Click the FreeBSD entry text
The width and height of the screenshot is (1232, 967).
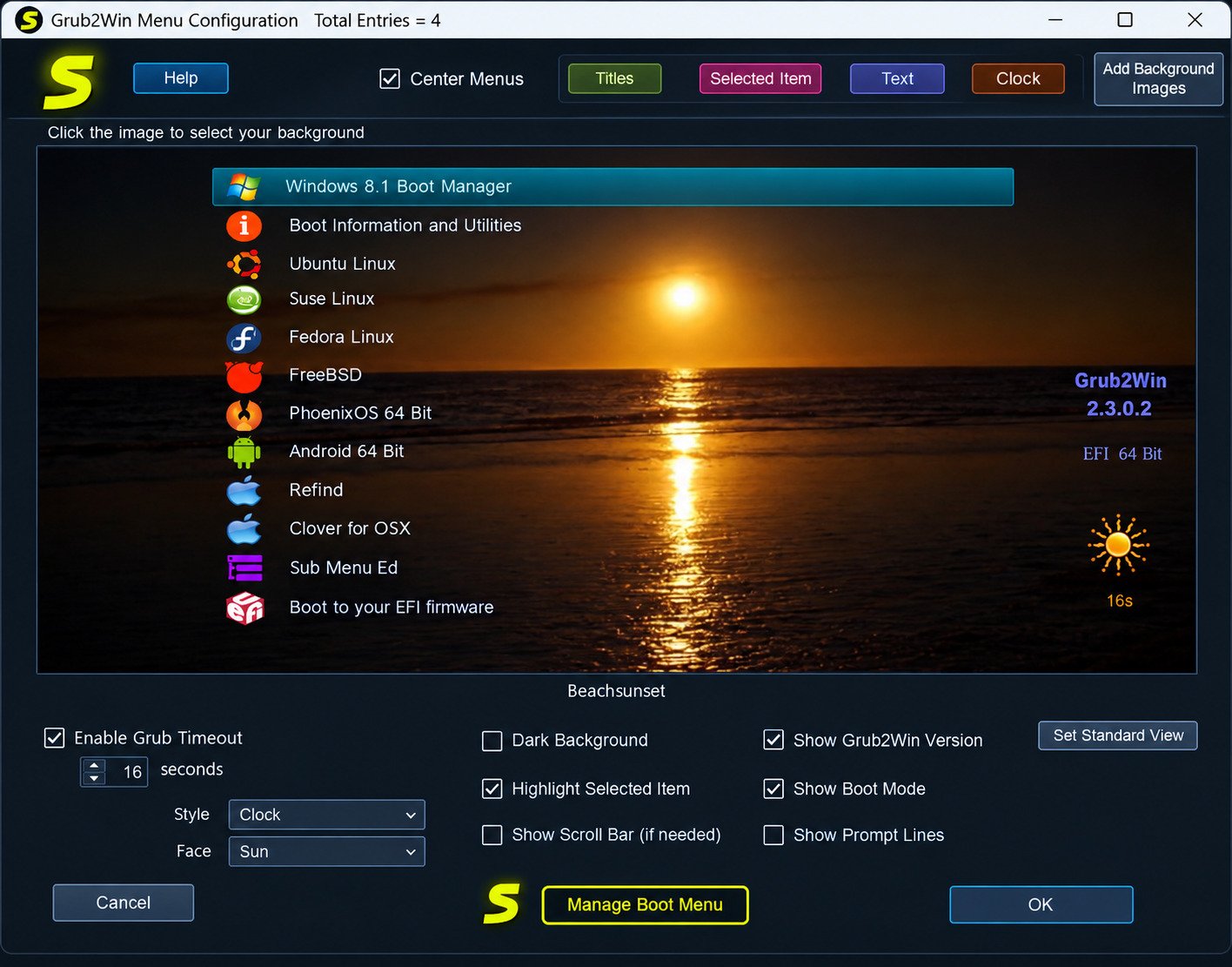pos(325,375)
